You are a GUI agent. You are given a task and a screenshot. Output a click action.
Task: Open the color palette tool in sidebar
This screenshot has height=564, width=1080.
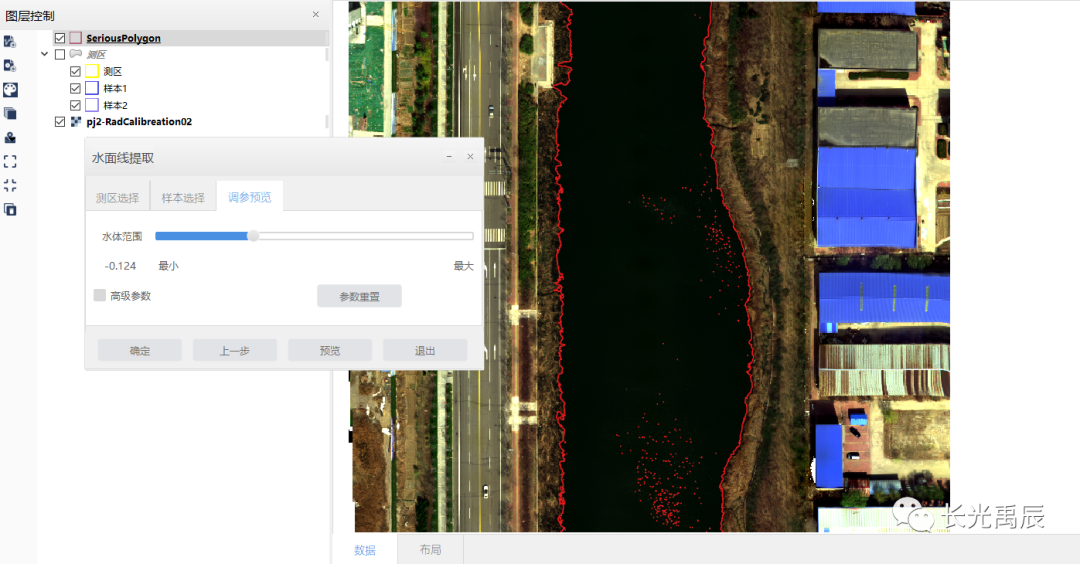coord(10,89)
